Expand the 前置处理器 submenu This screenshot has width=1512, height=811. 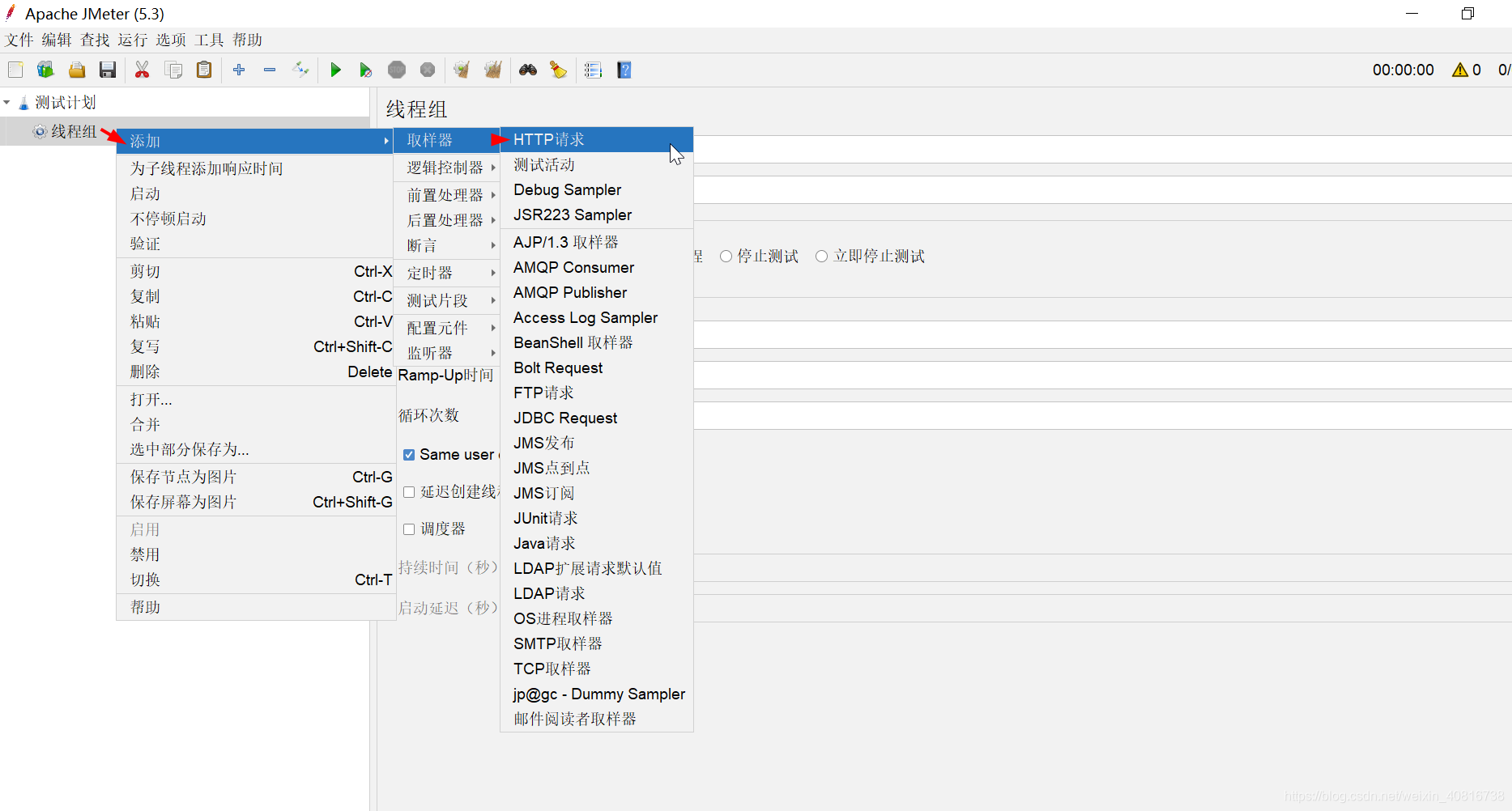[447, 195]
